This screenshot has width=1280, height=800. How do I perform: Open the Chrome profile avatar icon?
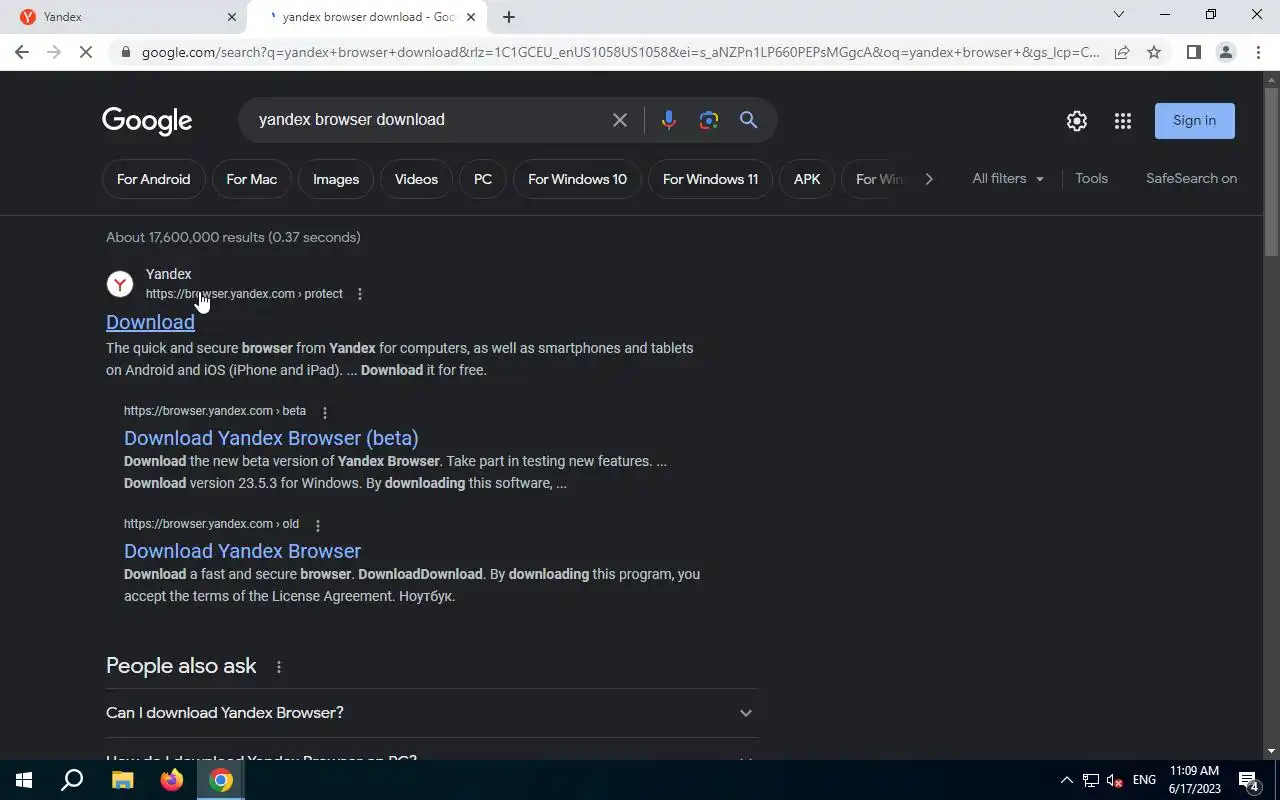[1226, 52]
